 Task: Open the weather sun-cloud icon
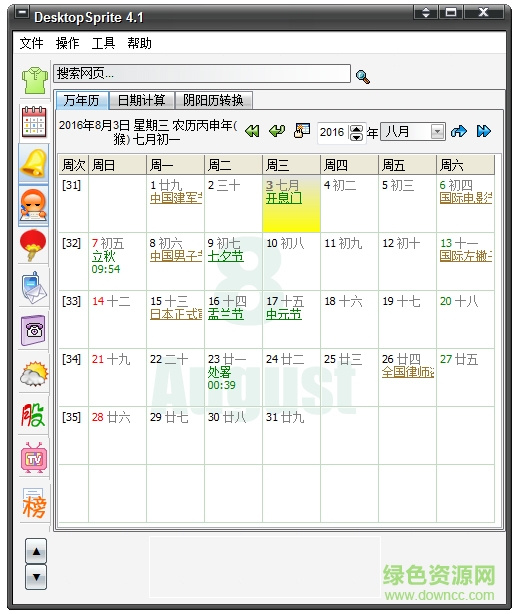click(x=34, y=373)
